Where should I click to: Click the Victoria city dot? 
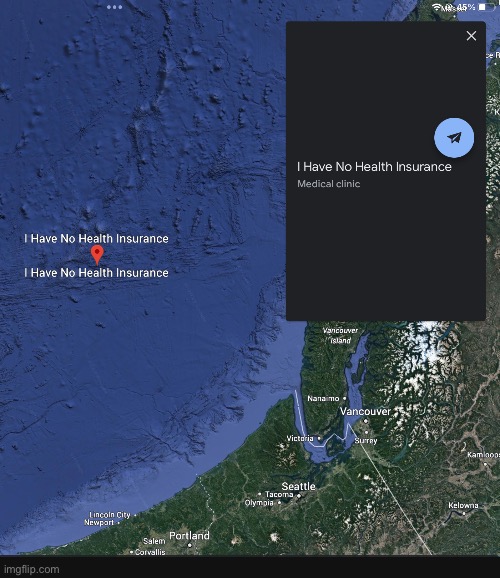pyautogui.click(x=319, y=438)
